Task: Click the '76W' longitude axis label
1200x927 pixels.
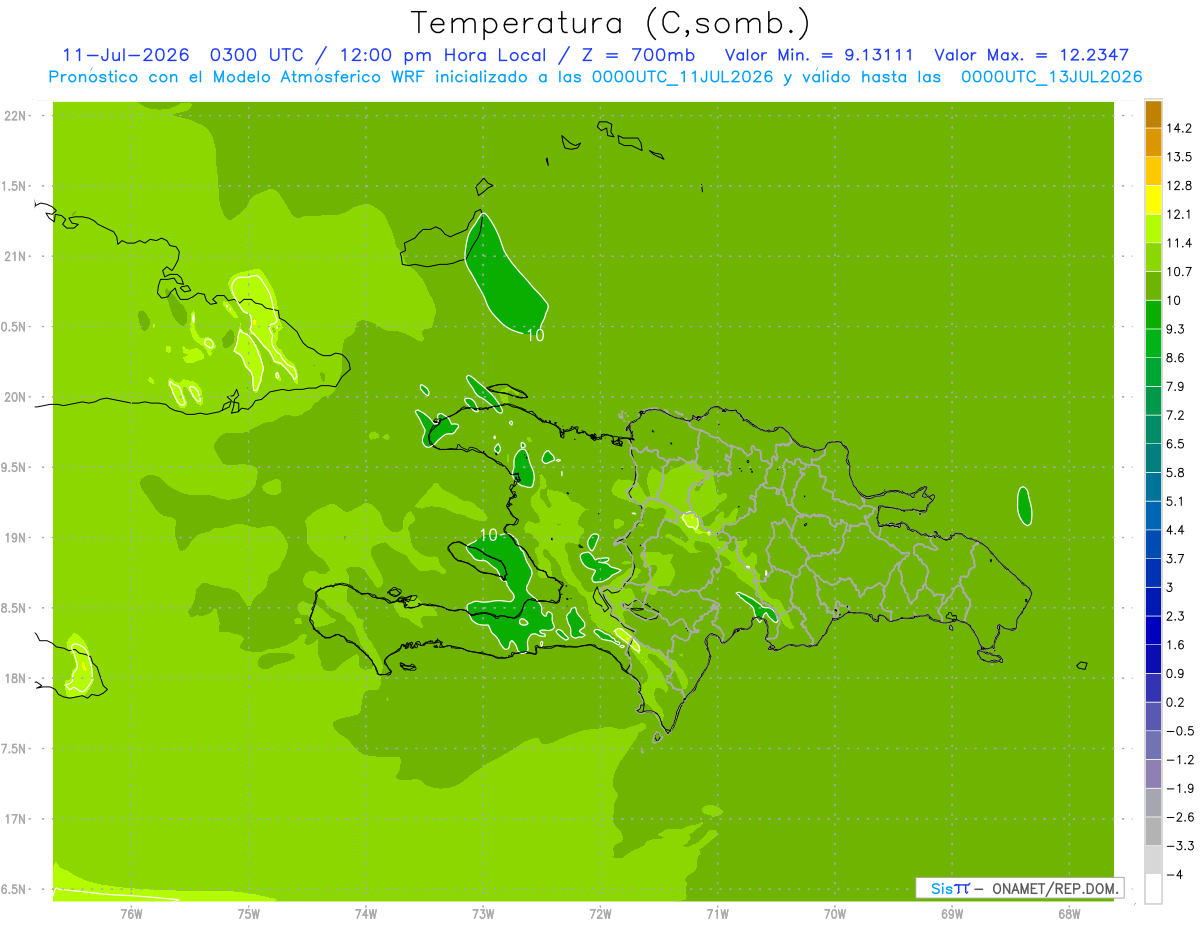Action: (131, 913)
